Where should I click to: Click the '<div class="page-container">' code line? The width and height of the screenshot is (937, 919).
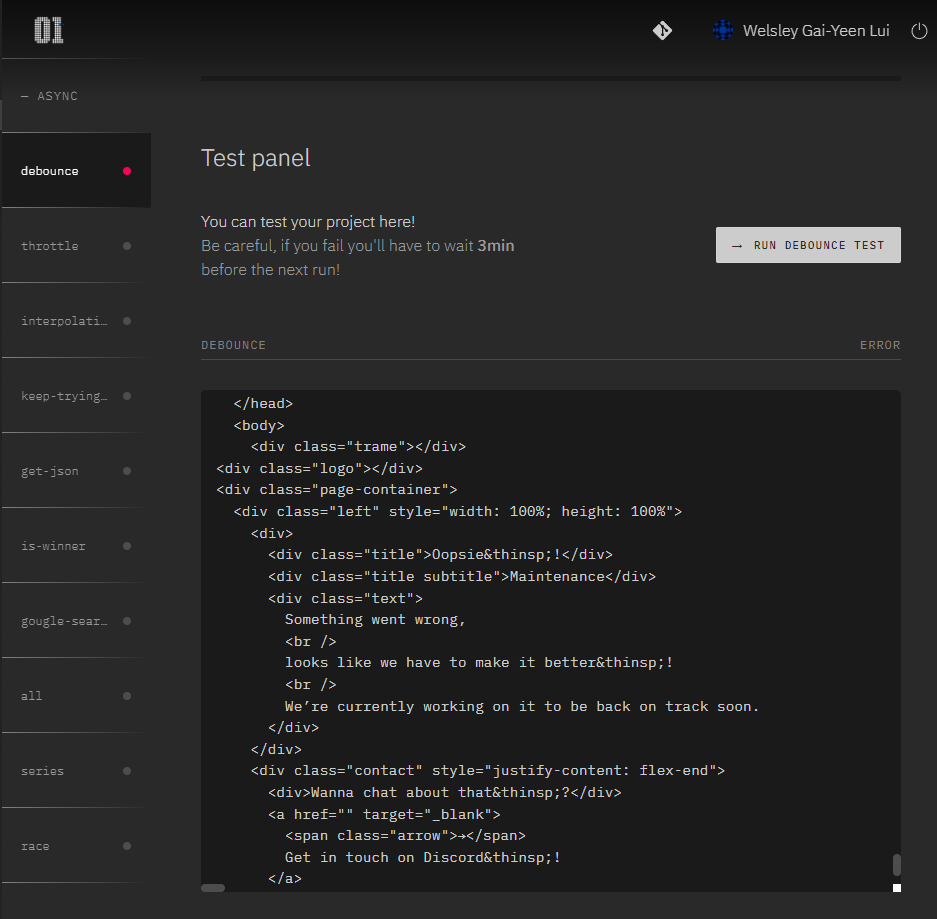336,490
